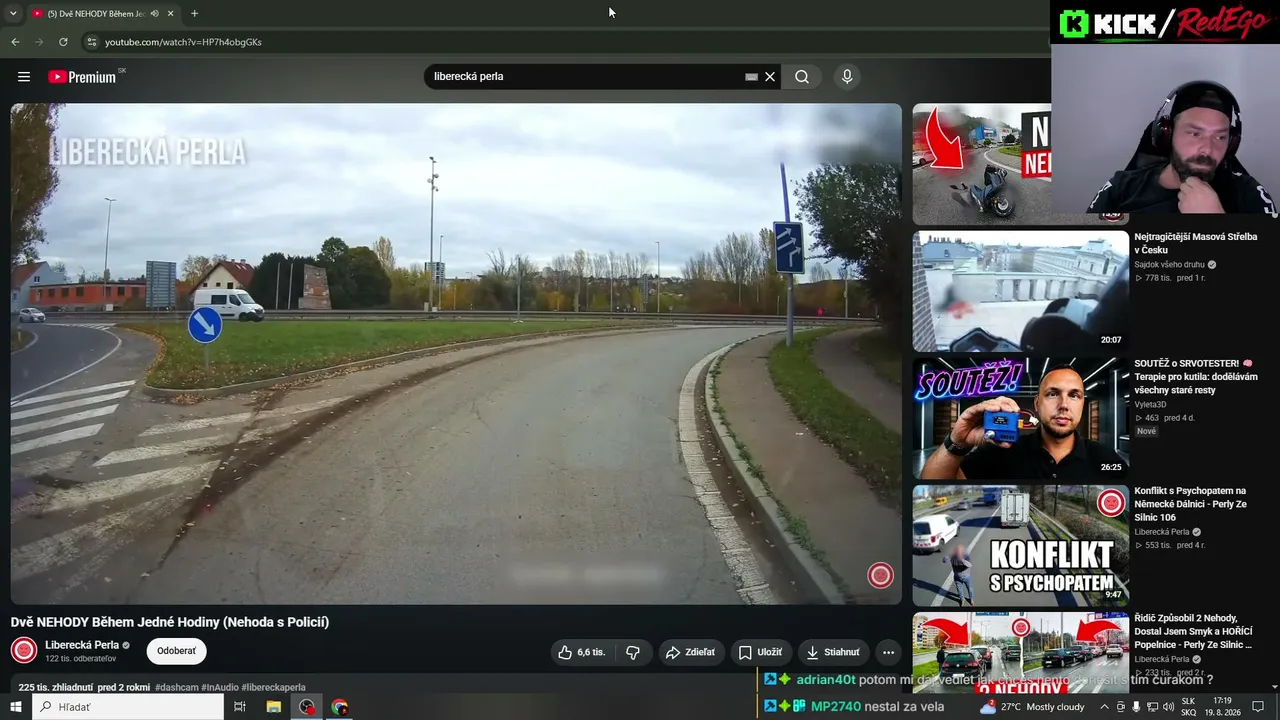Image resolution: width=1280 pixels, height=720 pixels.
Task: Open 'Nejtragičtější Masová Střelba' thumbnail
Action: pyautogui.click(x=1020, y=291)
